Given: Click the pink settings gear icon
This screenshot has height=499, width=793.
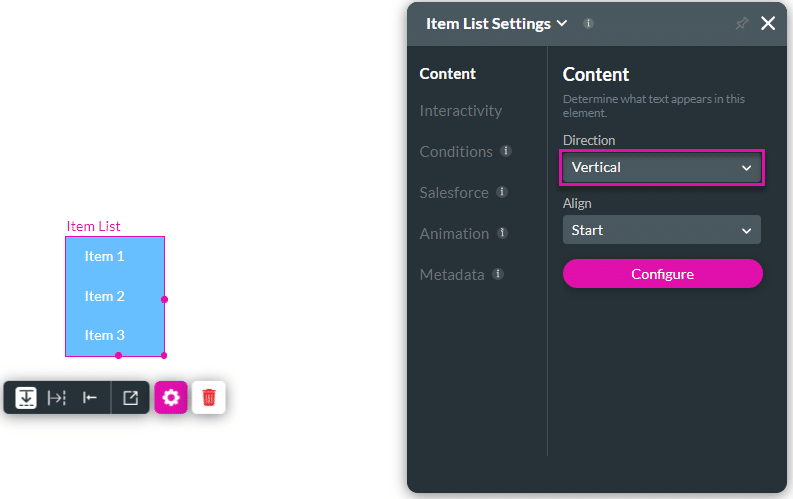Looking at the screenshot, I should click(x=171, y=397).
